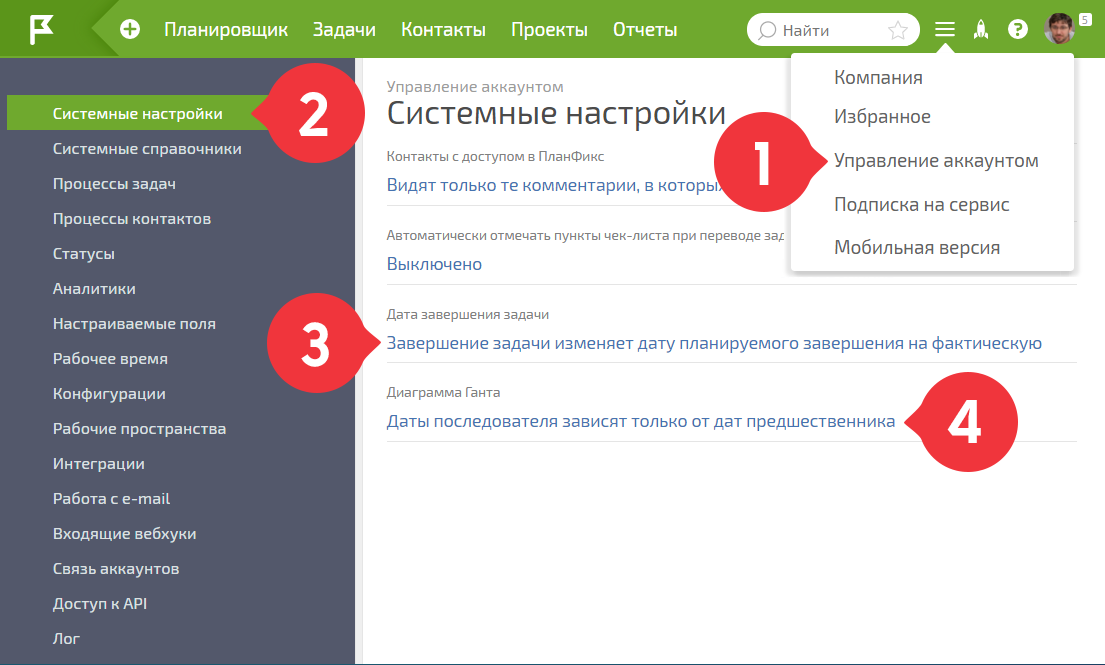Click Завершение задачи изменяет дату setting link
Viewport: 1105px width, 665px height.
[714, 344]
